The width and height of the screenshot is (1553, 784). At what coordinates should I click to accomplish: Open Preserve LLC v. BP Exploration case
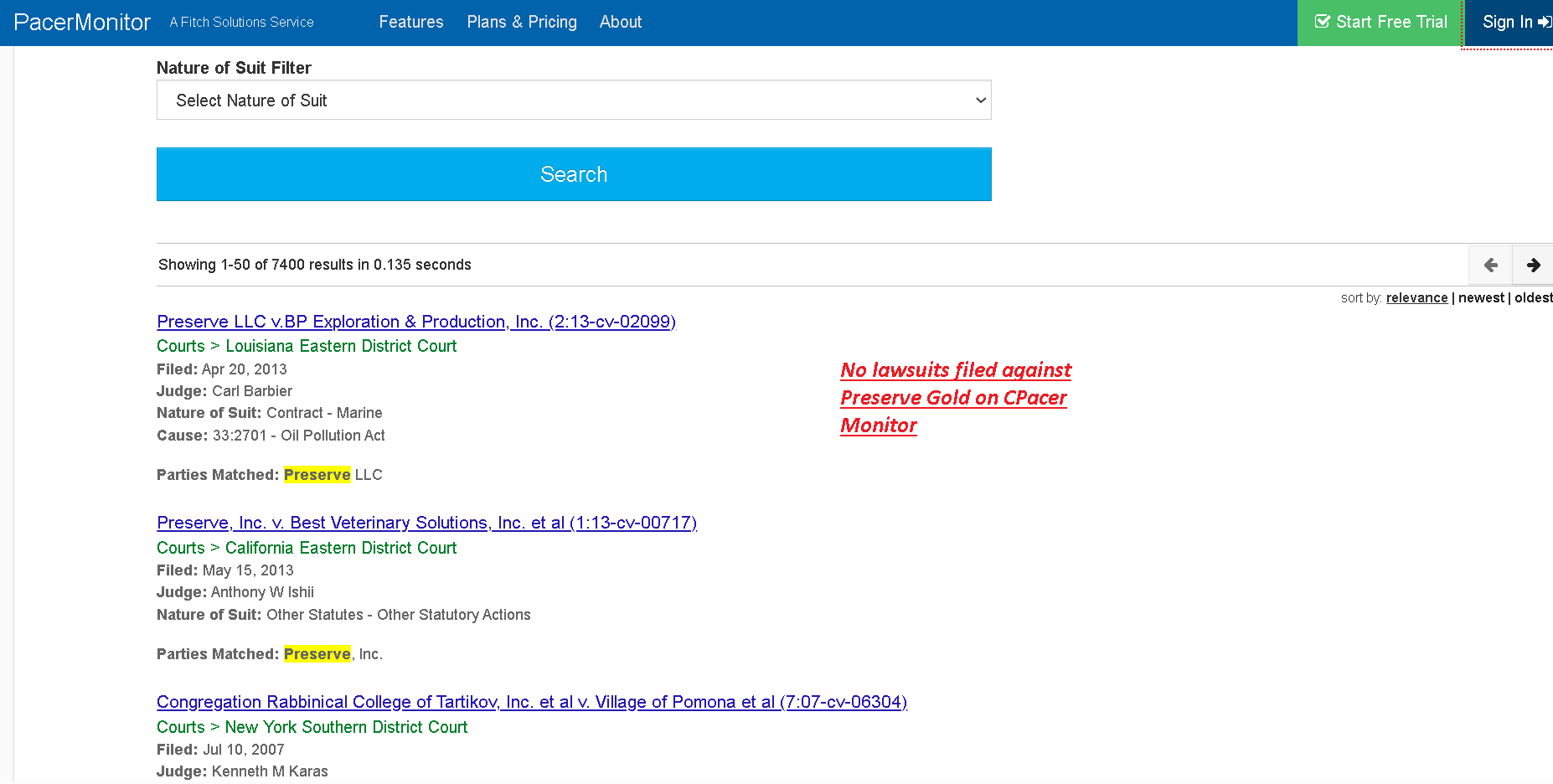[x=416, y=322]
